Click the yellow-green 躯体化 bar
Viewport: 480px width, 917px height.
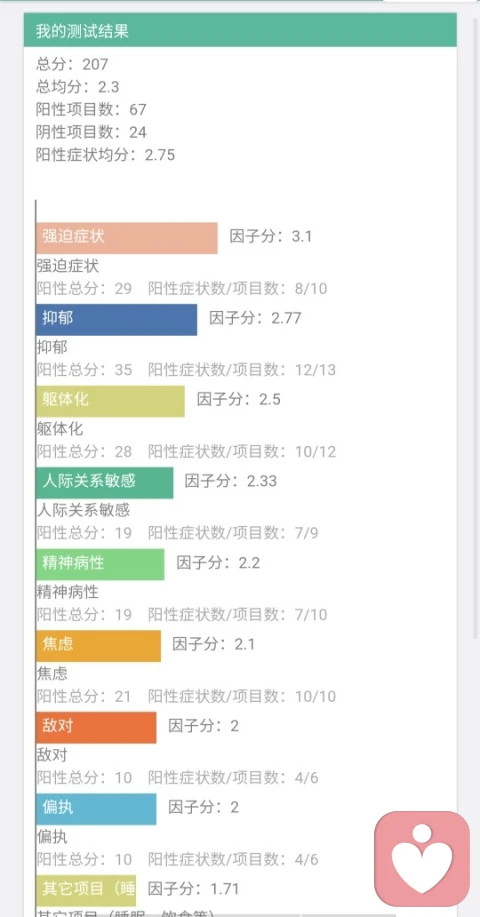(x=110, y=401)
